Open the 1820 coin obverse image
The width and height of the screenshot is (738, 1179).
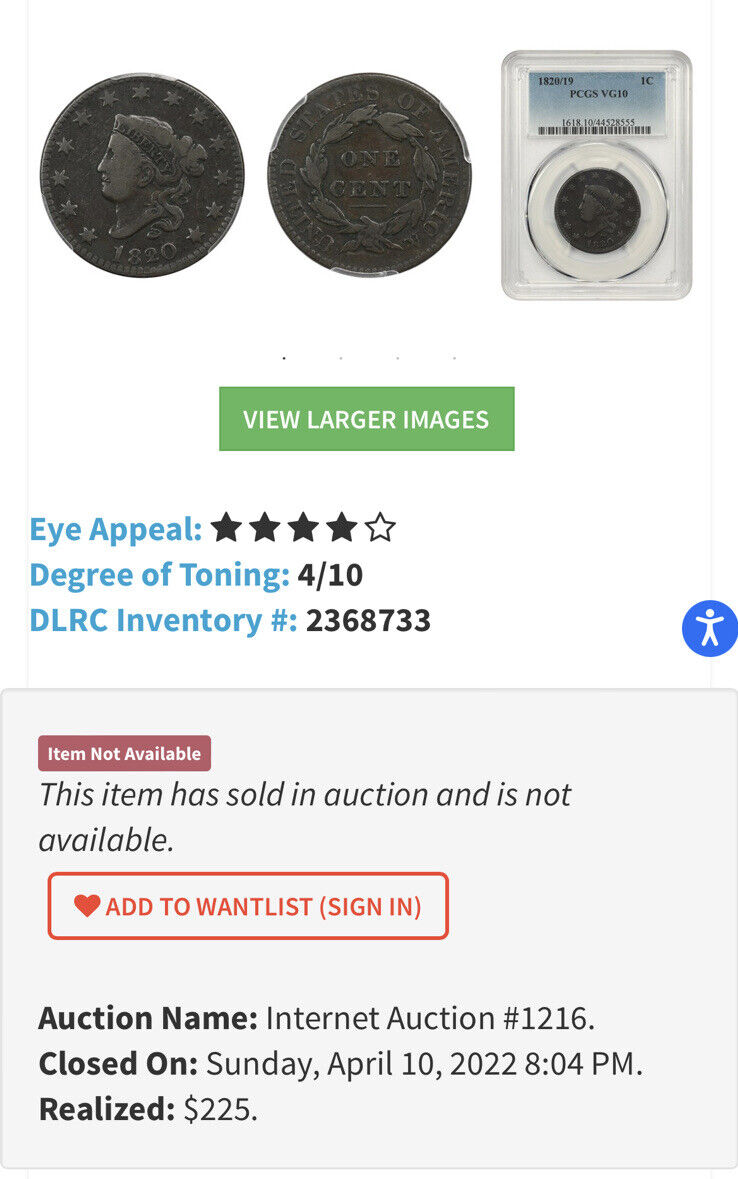(x=142, y=174)
